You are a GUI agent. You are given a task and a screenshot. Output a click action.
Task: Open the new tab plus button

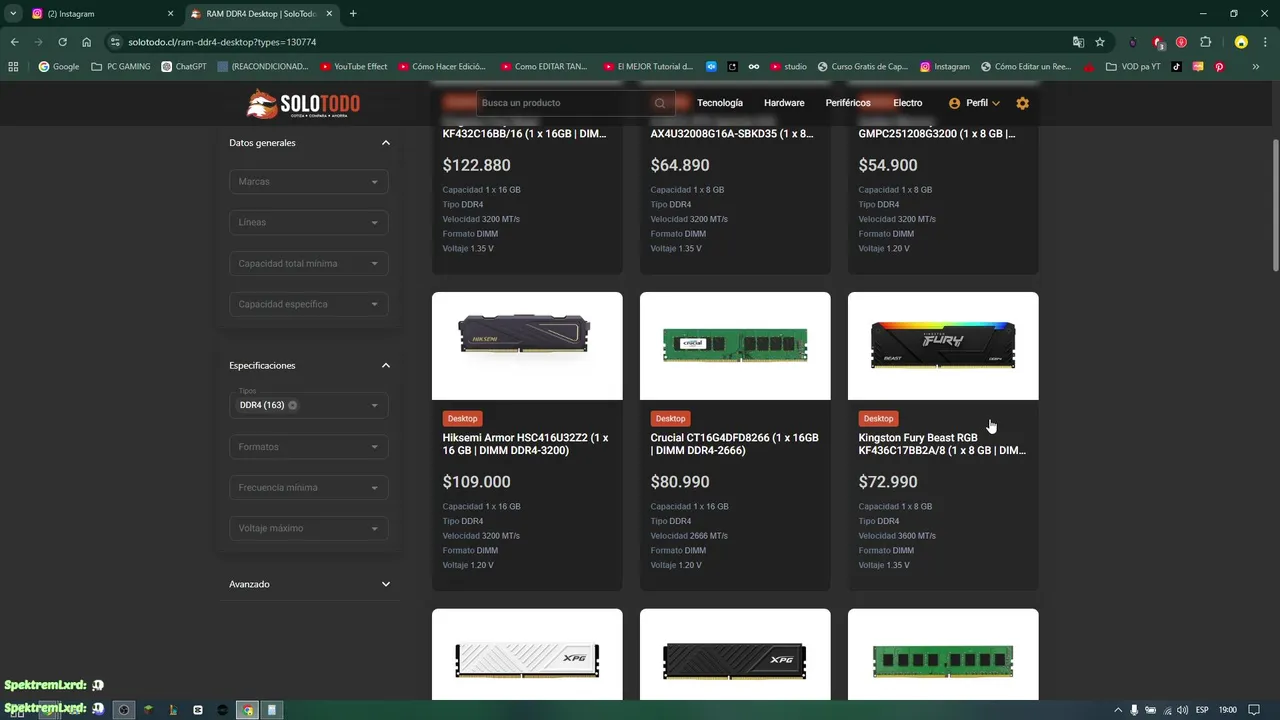[x=353, y=14]
